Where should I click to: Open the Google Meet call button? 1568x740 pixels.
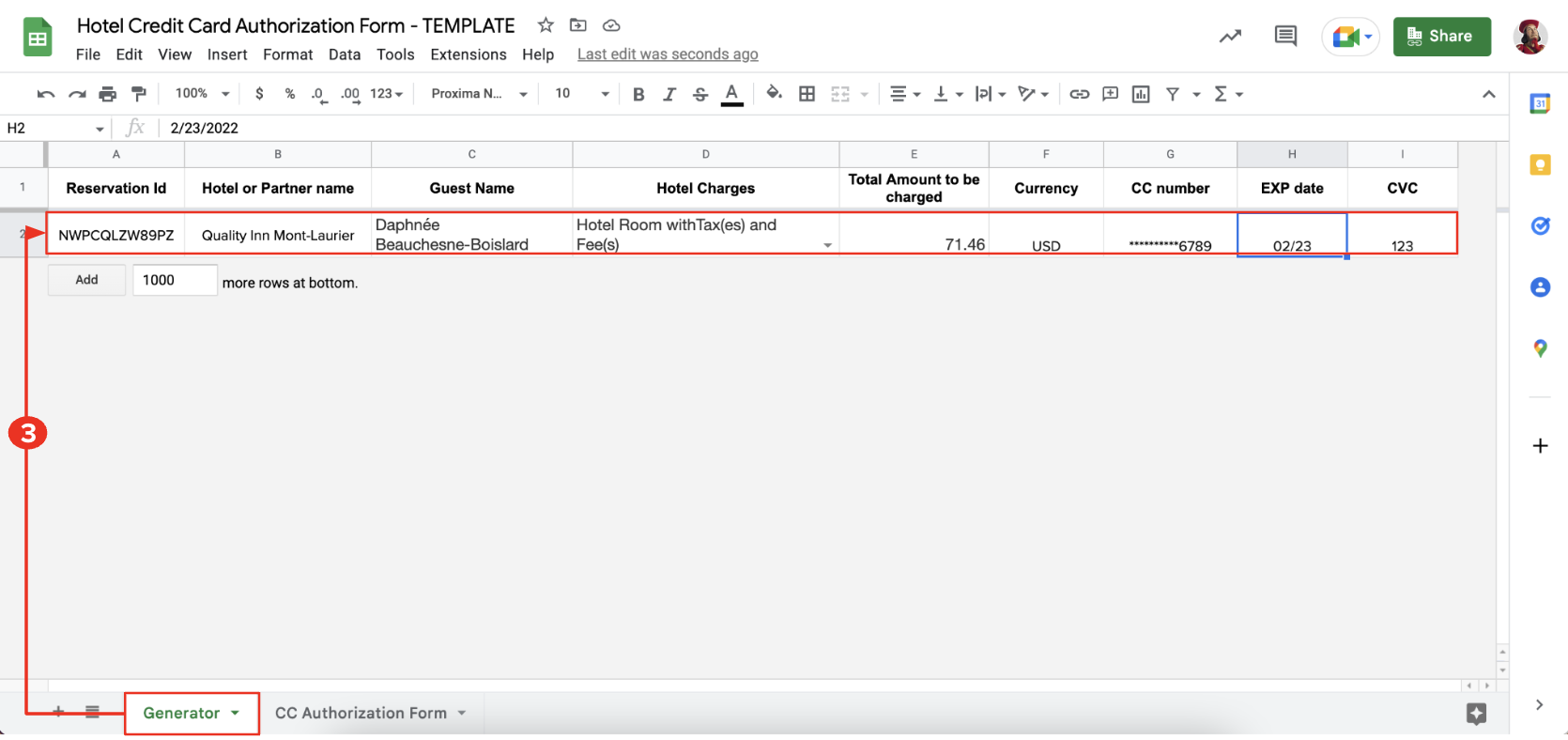click(x=1351, y=37)
